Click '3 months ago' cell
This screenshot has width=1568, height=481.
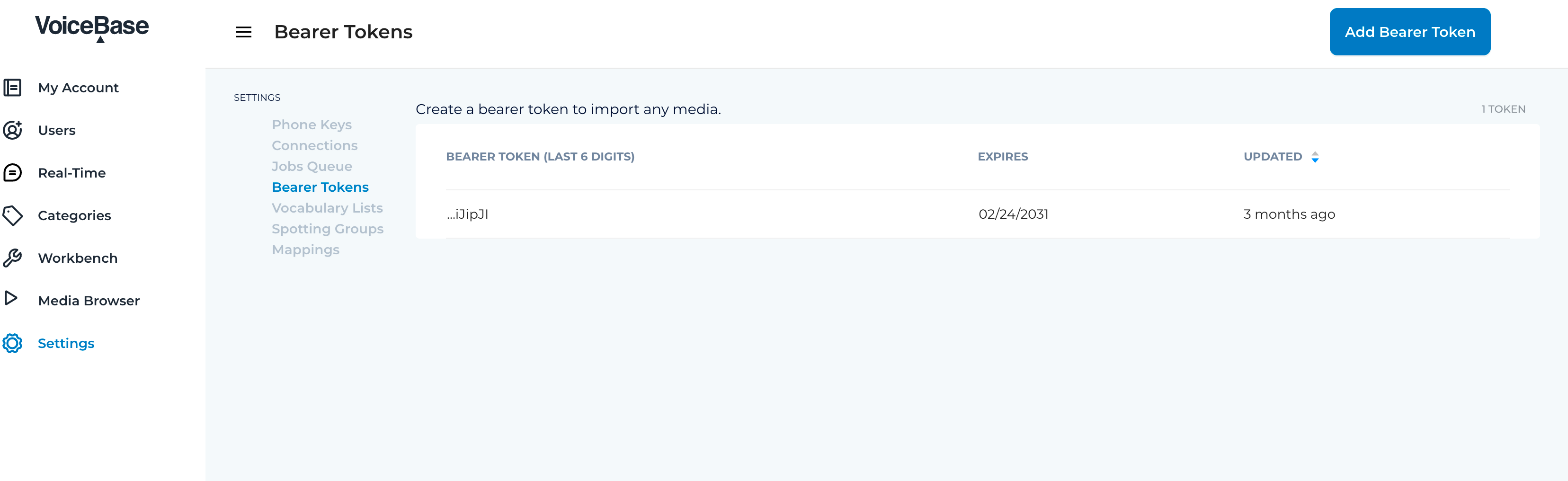[1289, 214]
